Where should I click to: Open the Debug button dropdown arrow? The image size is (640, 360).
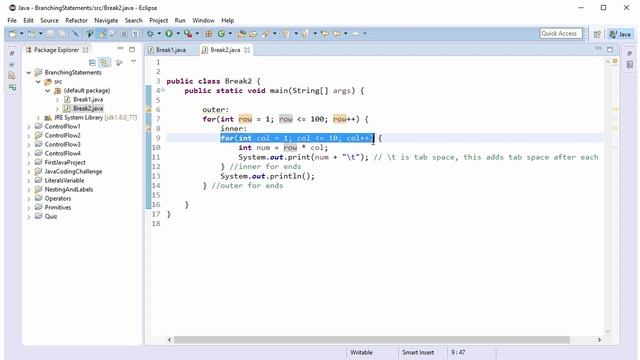click(x=159, y=34)
